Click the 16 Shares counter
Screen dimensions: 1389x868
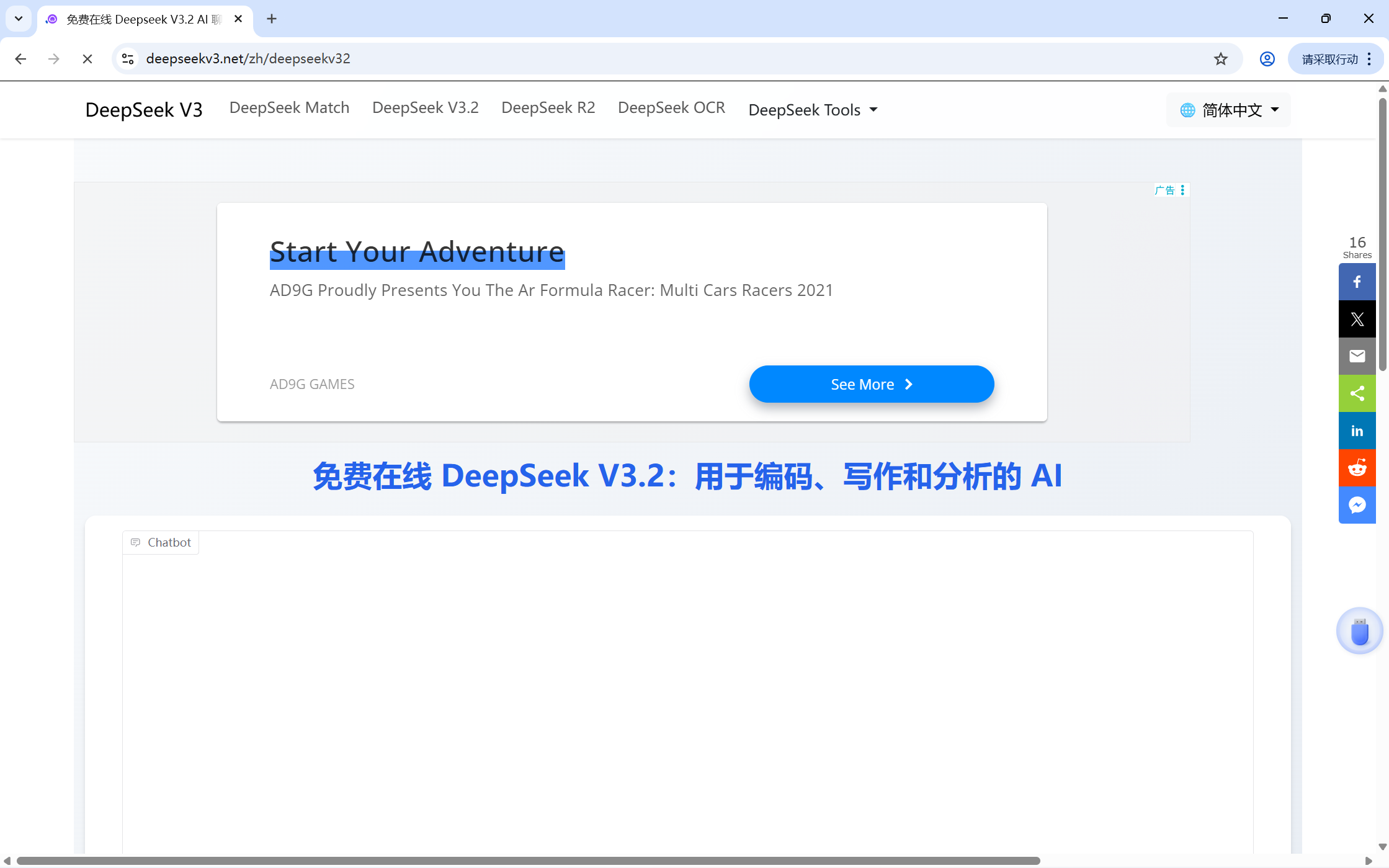pos(1357,246)
